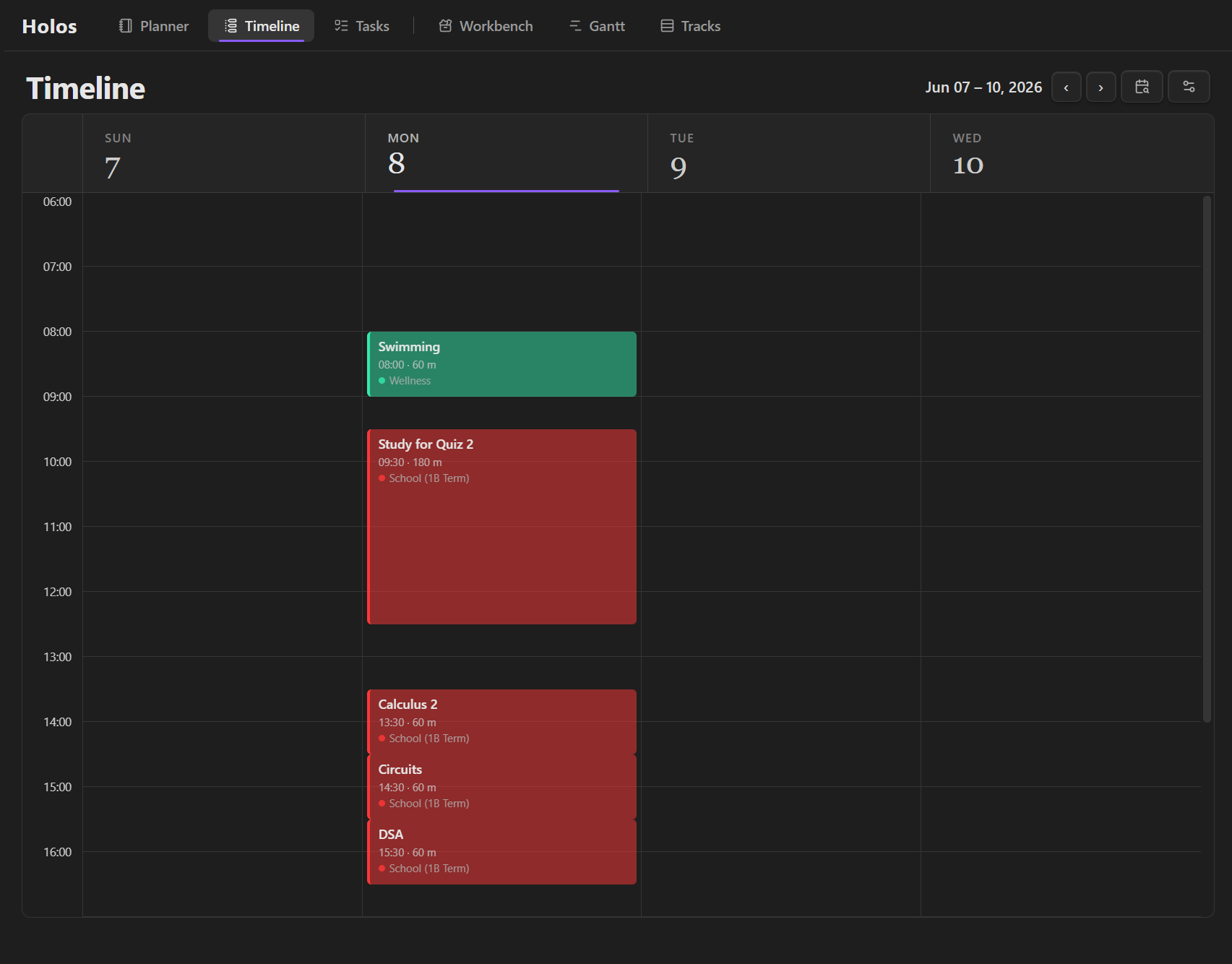The width and height of the screenshot is (1232, 964).
Task: Open the Circuits event block
Action: [501, 787]
